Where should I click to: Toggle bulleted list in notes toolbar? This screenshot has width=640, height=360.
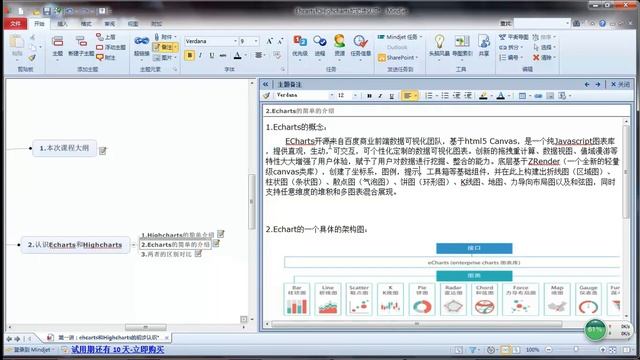445,96
